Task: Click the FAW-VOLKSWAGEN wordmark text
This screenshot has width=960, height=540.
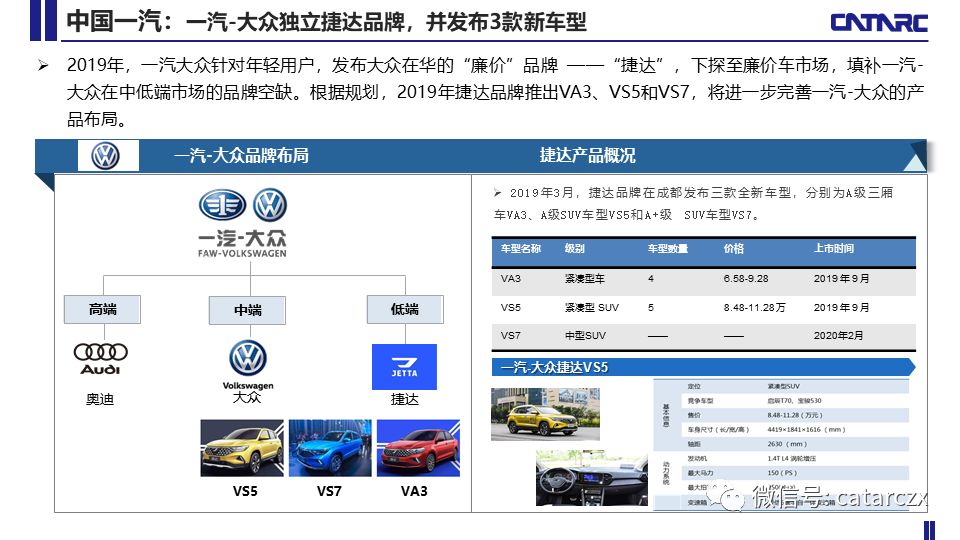Action: point(242,253)
